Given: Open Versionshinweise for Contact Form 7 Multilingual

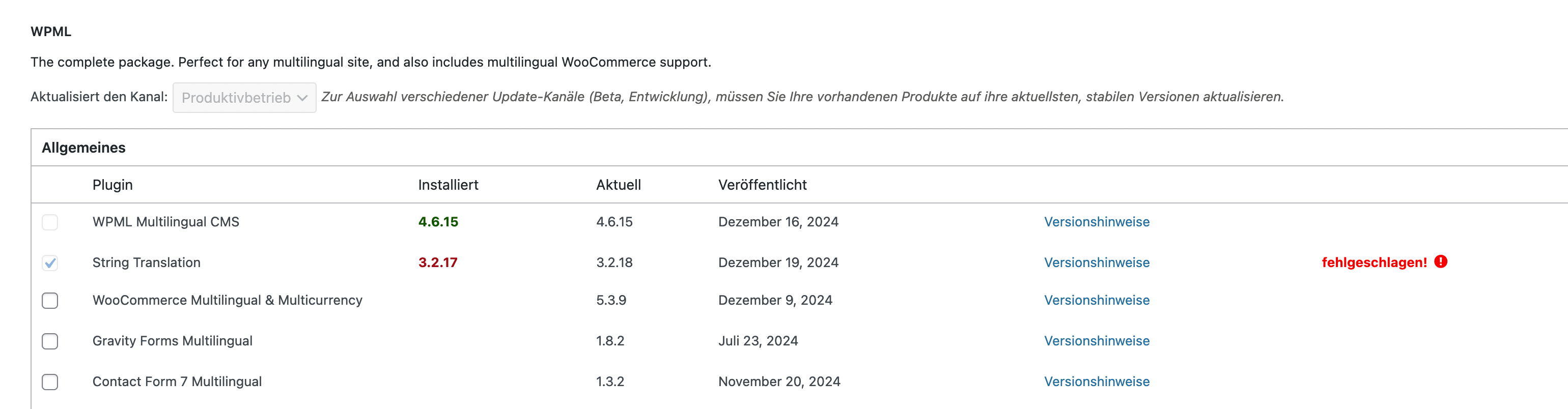Looking at the screenshot, I should [1096, 382].
